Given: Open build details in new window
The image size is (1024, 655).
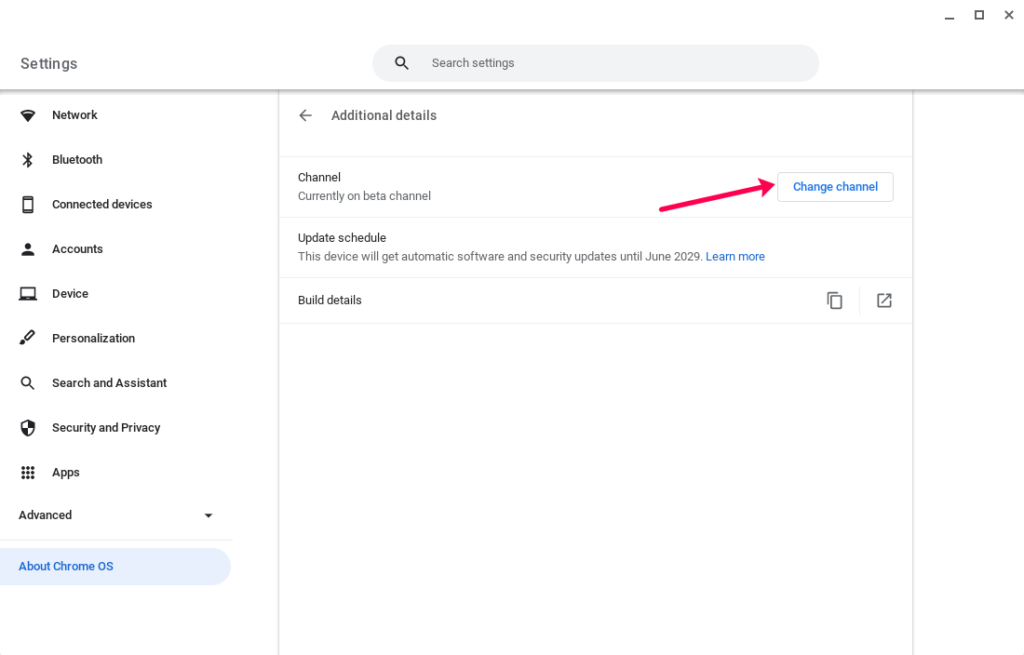Looking at the screenshot, I should coord(884,300).
